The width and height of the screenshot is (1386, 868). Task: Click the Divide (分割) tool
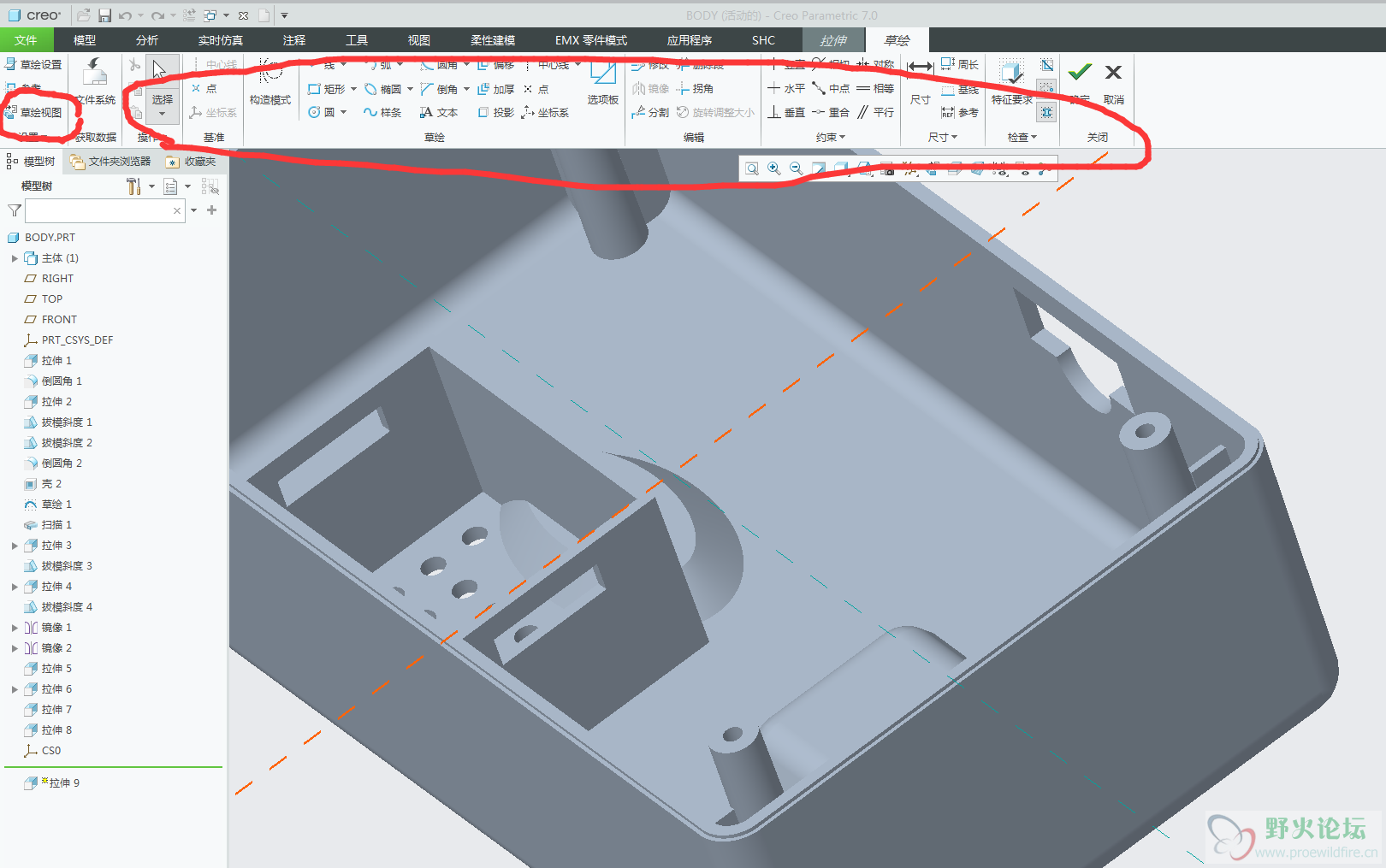click(650, 112)
